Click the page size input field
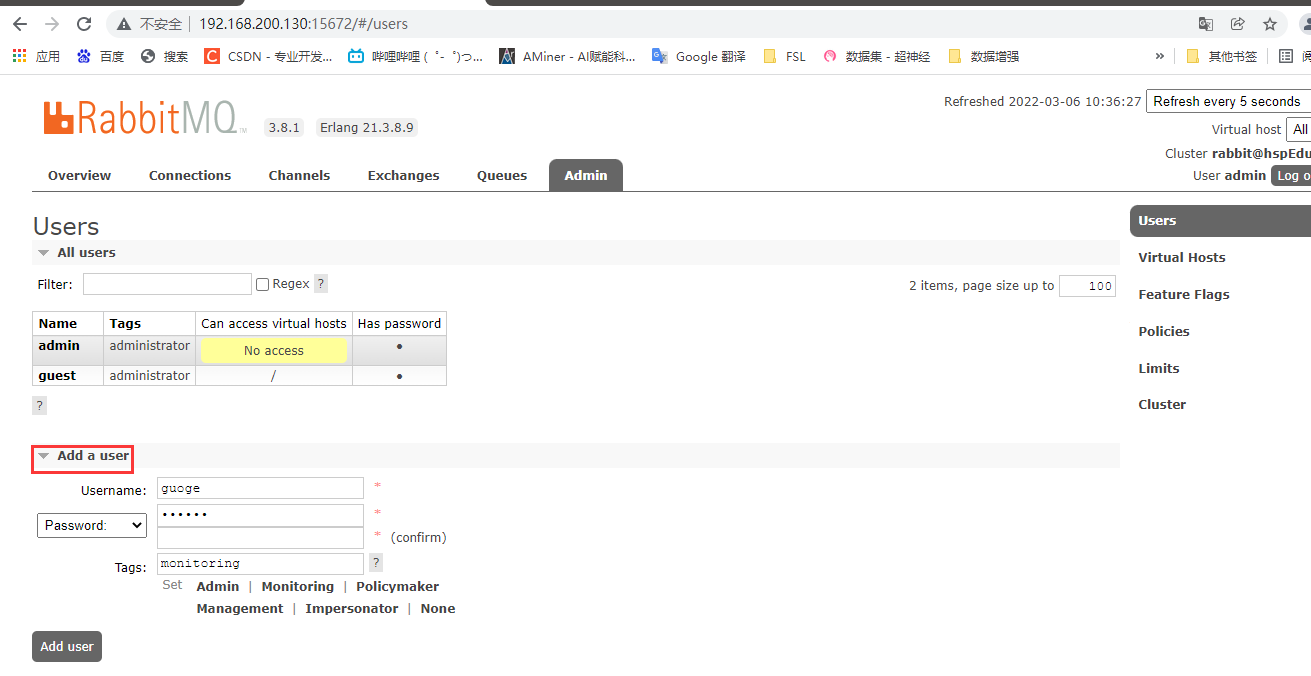1311x676 pixels. pyautogui.click(x=1087, y=286)
